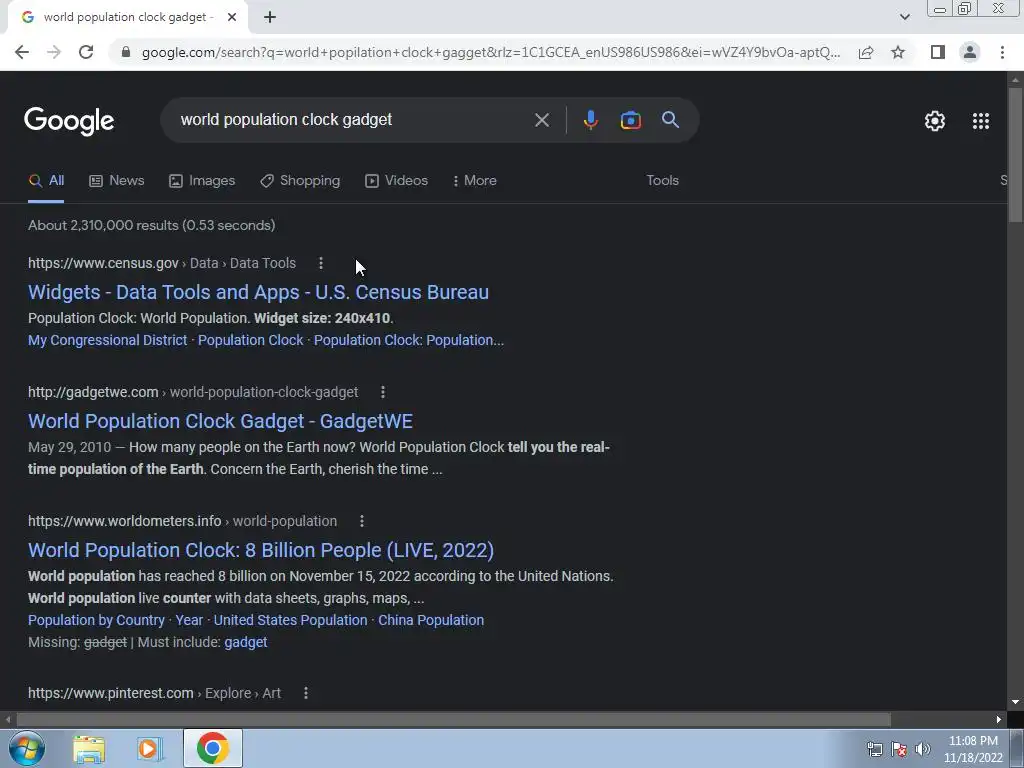This screenshot has width=1024, height=768.
Task: Click the forward navigation arrow
Action: [54, 52]
